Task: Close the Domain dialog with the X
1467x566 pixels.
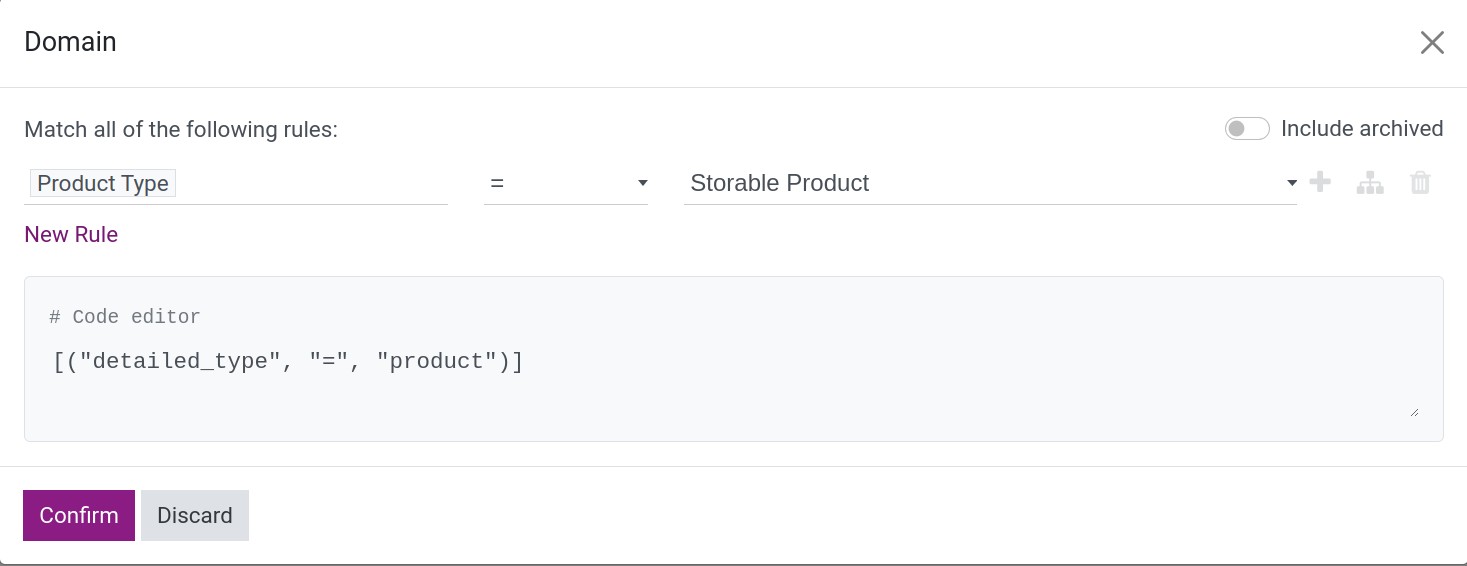Action: 1432,42
